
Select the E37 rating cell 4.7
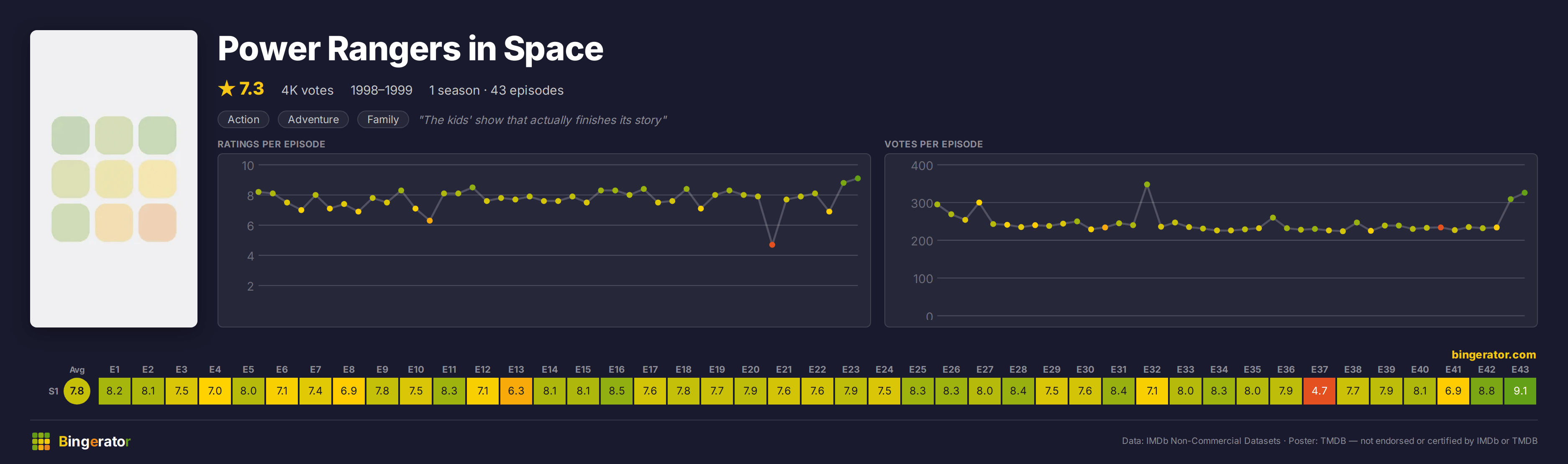(x=1319, y=391)
